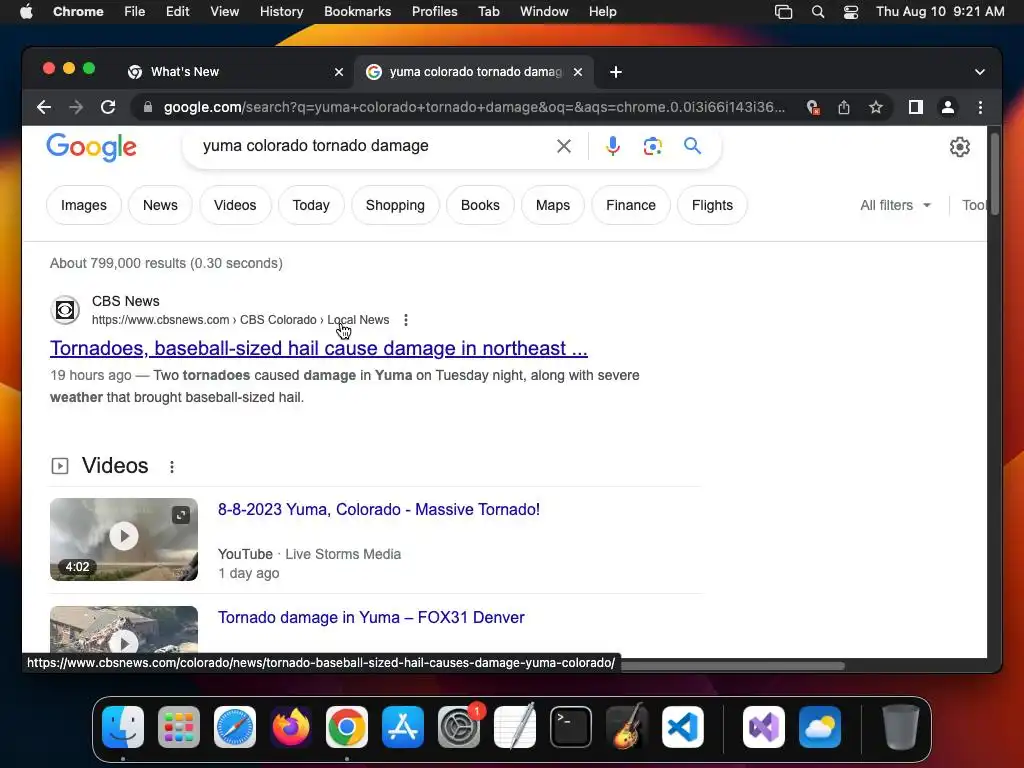The image size is (1024, 768).
Task: Toggle the Chrome side panel
Action: [916, 107]
